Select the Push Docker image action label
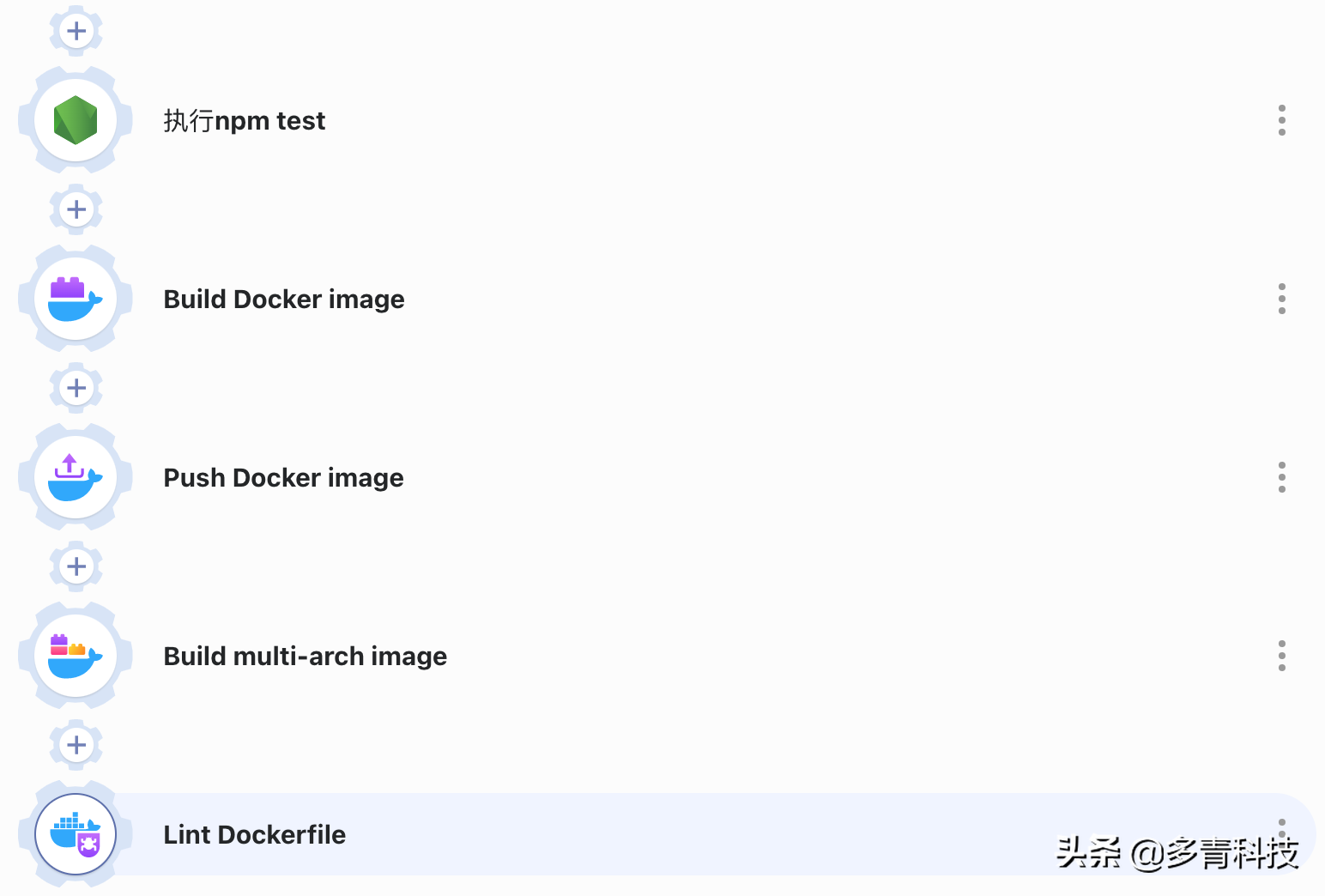Screen dimensions: 1325x896 (283, 478)
